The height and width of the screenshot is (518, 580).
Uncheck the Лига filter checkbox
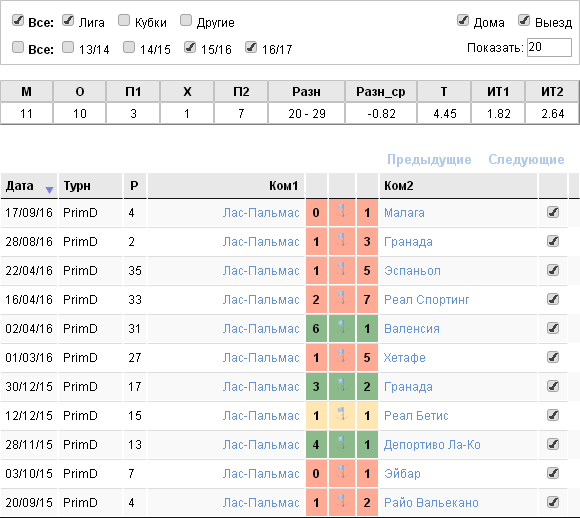pyautogui.click(x=68, y=20)
